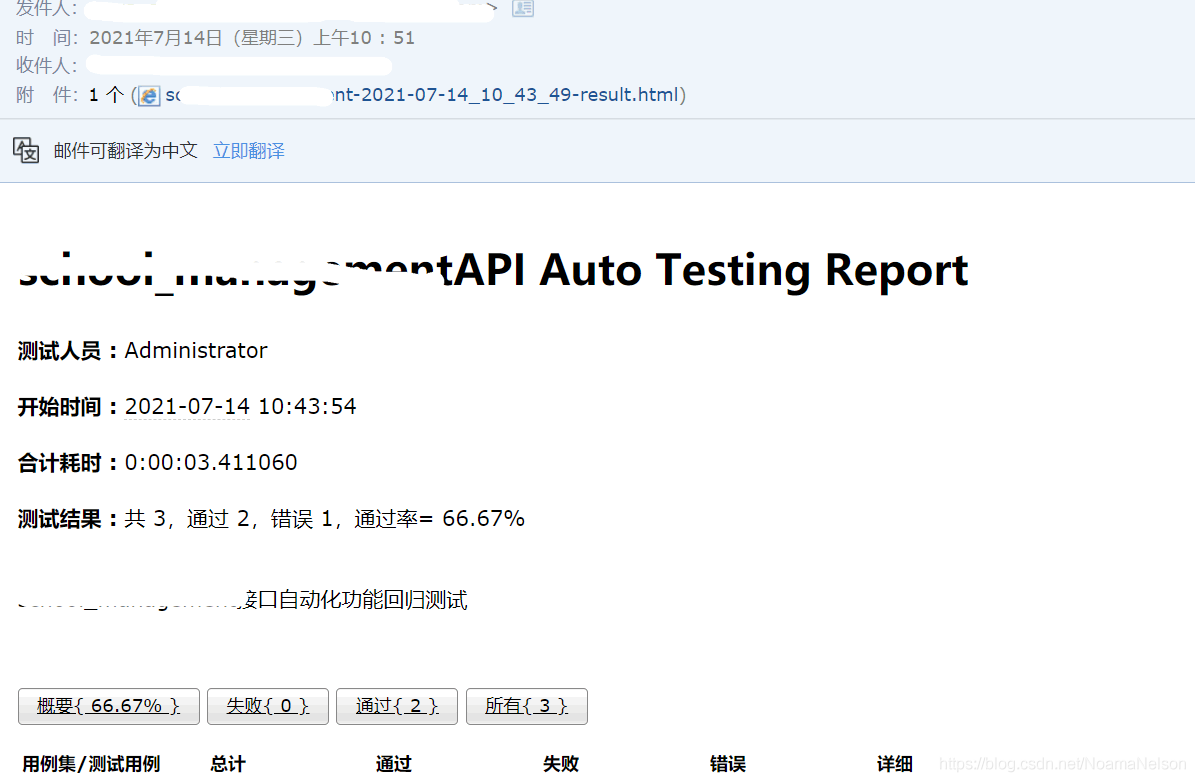Click the 通过 column header in the table
This screenshot has height=782, width=1195.
[393, 764]
